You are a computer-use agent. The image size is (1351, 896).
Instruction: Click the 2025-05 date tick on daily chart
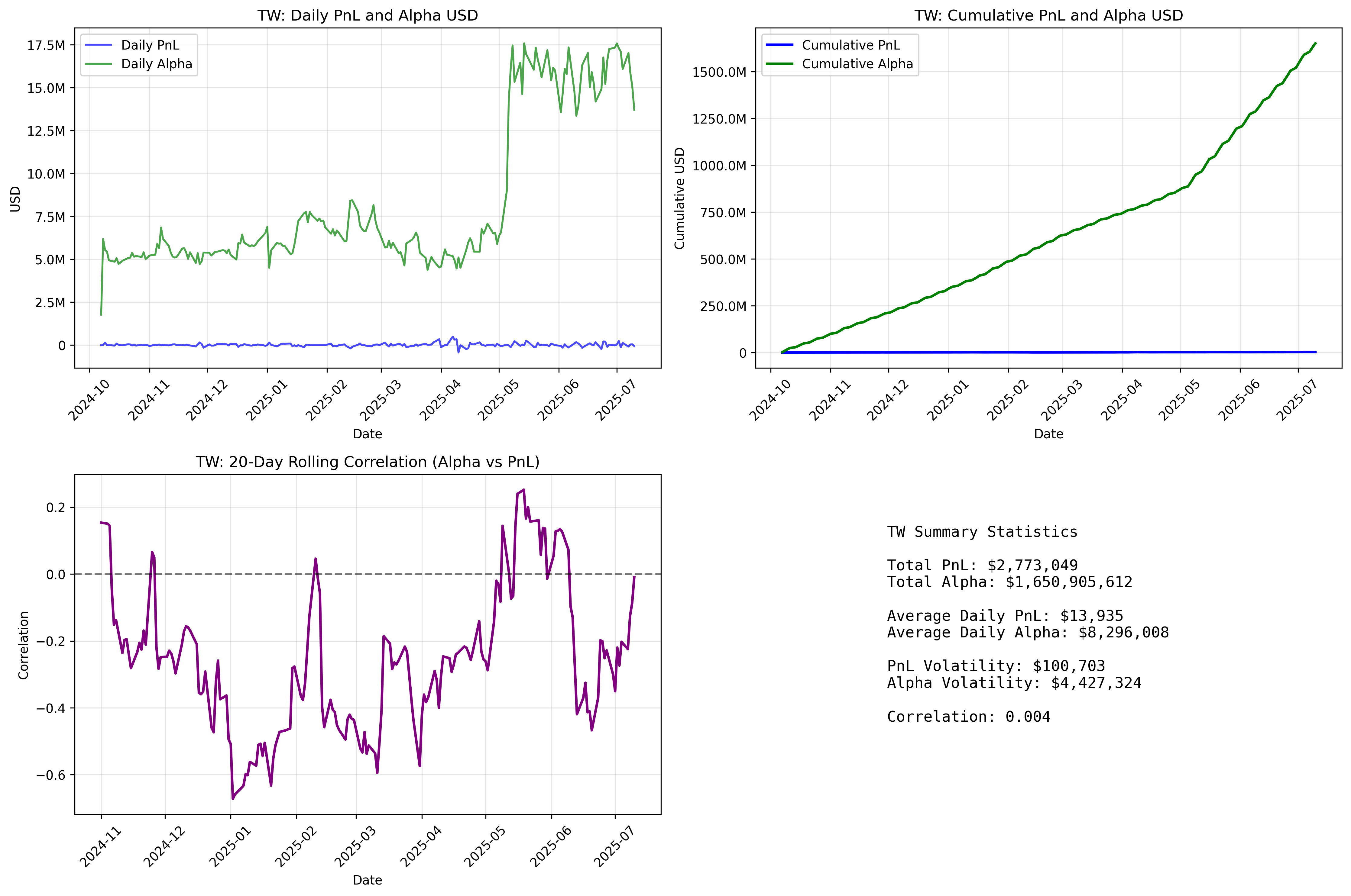498,399
